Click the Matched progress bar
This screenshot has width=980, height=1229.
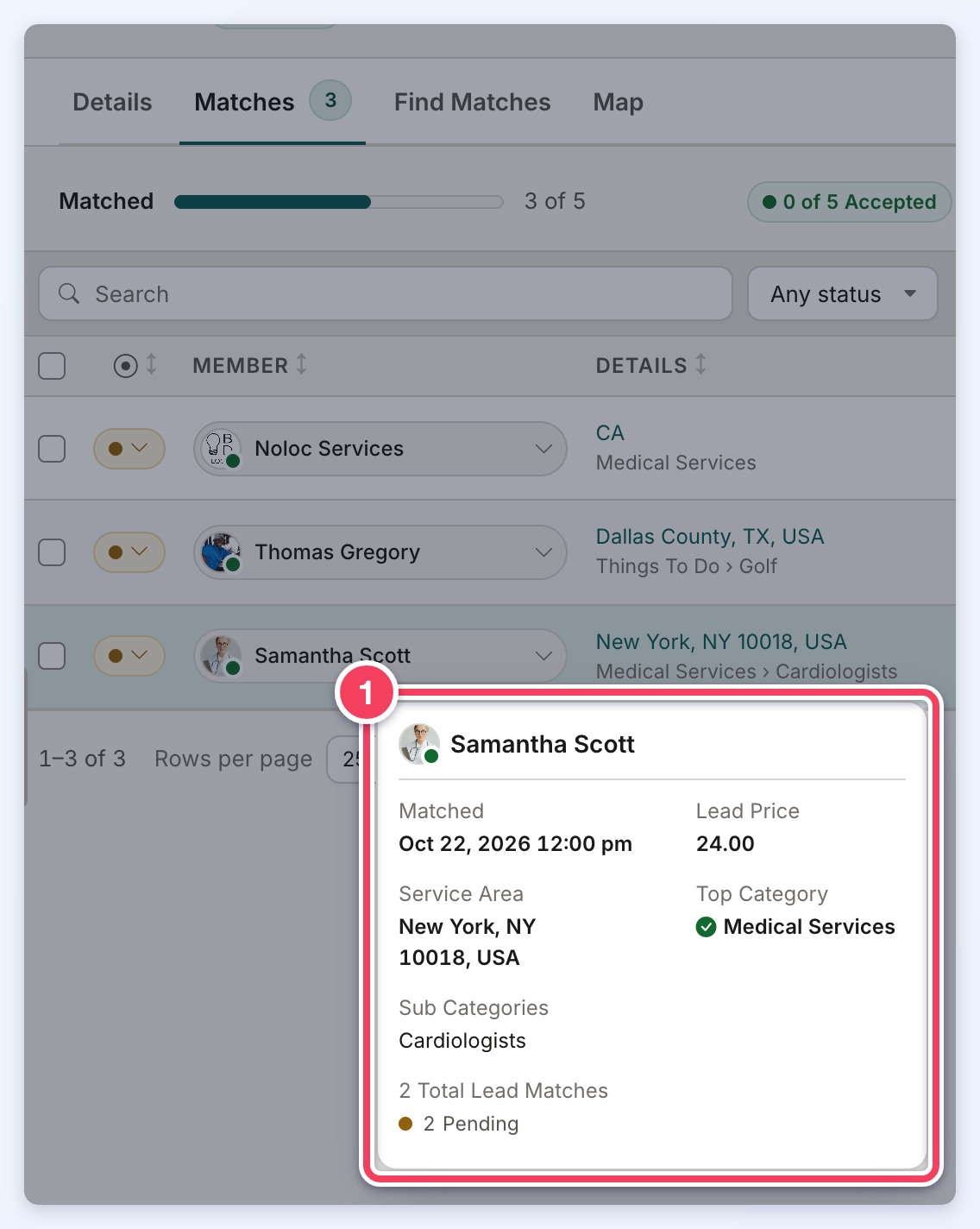click(339, 202)
